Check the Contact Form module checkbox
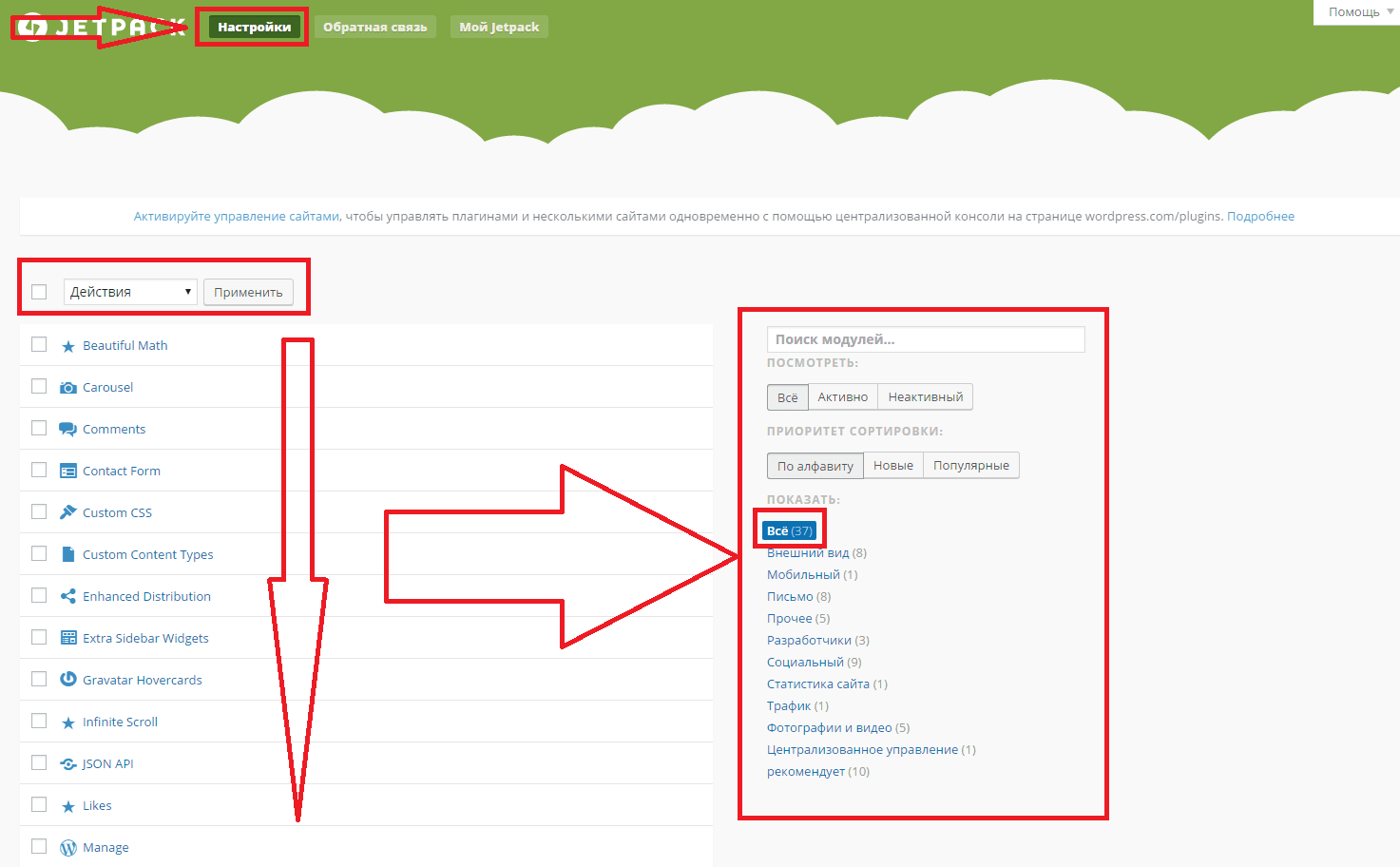The height and width of the screenshot is (867, 1400). click(x=39, y=470)
